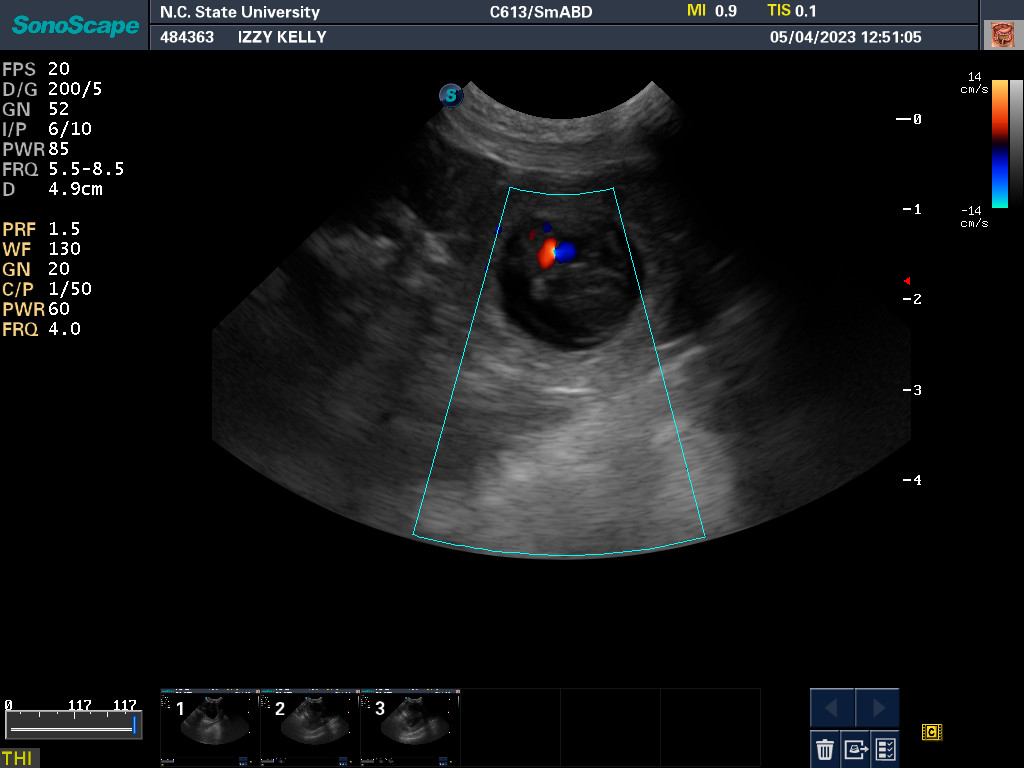1024x768 pixels.
Task: Click the yellow cine clip icon
Action: 931,733
